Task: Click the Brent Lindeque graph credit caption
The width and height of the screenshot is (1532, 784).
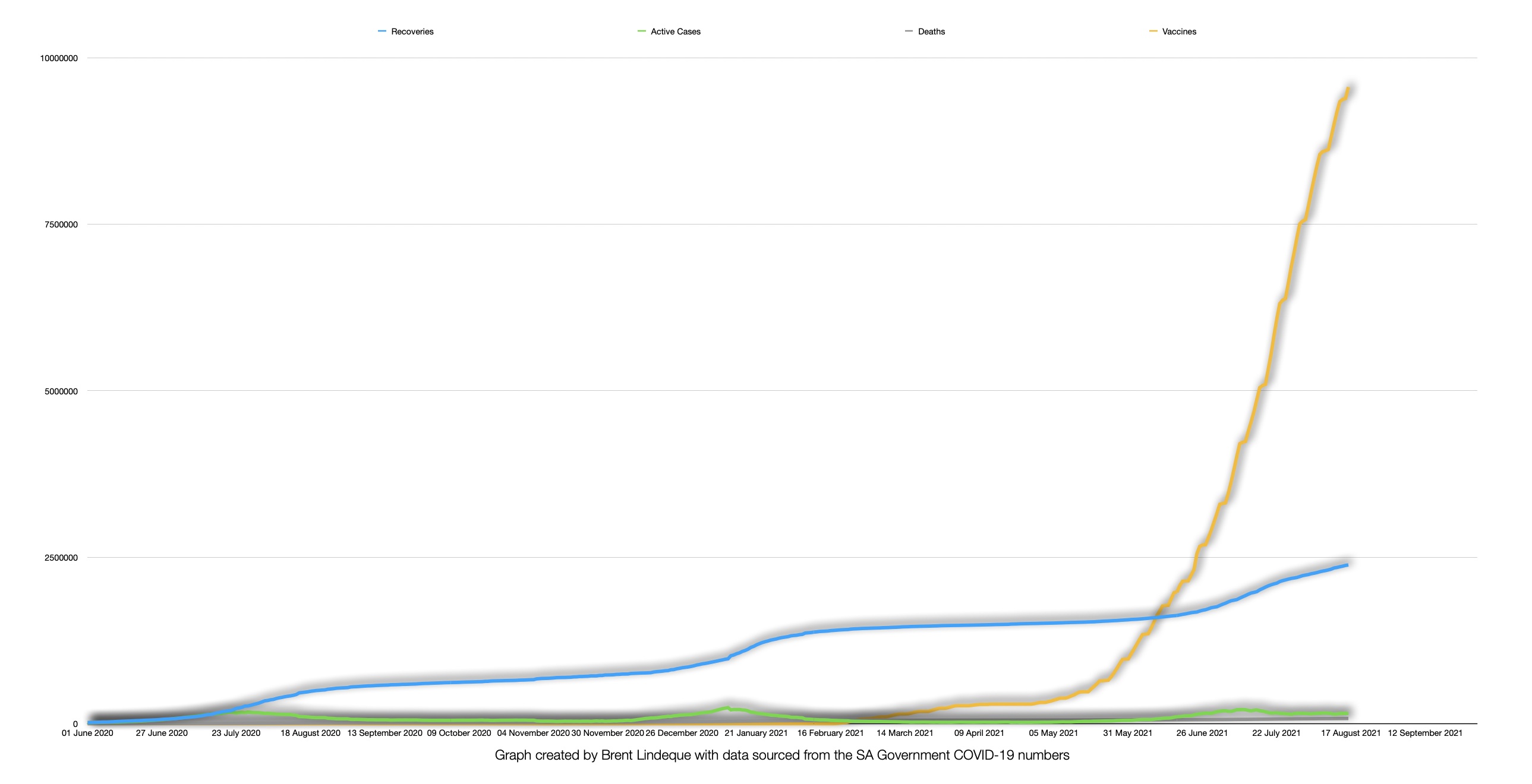Action: [x=781, y=755]
